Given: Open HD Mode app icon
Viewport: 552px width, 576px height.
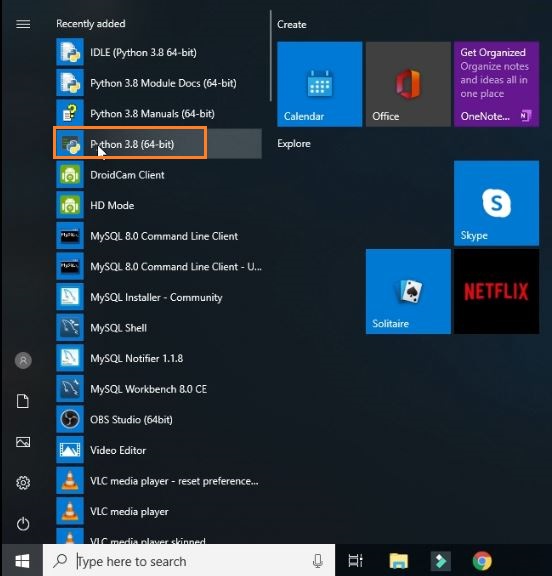Looking at the screenshot, I should click(70, 205).
